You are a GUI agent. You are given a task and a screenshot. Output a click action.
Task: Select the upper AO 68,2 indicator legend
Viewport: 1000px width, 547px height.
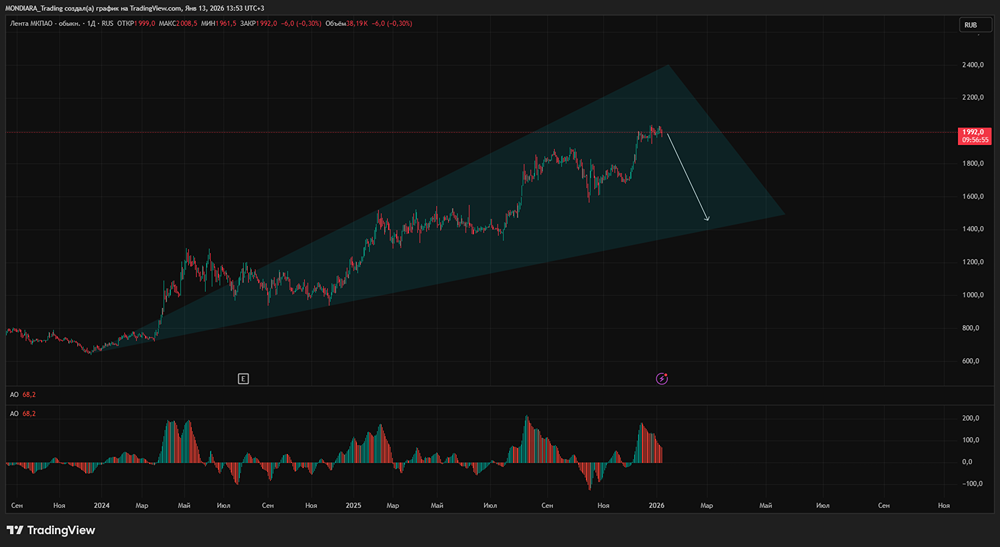[x=23, y=395]
